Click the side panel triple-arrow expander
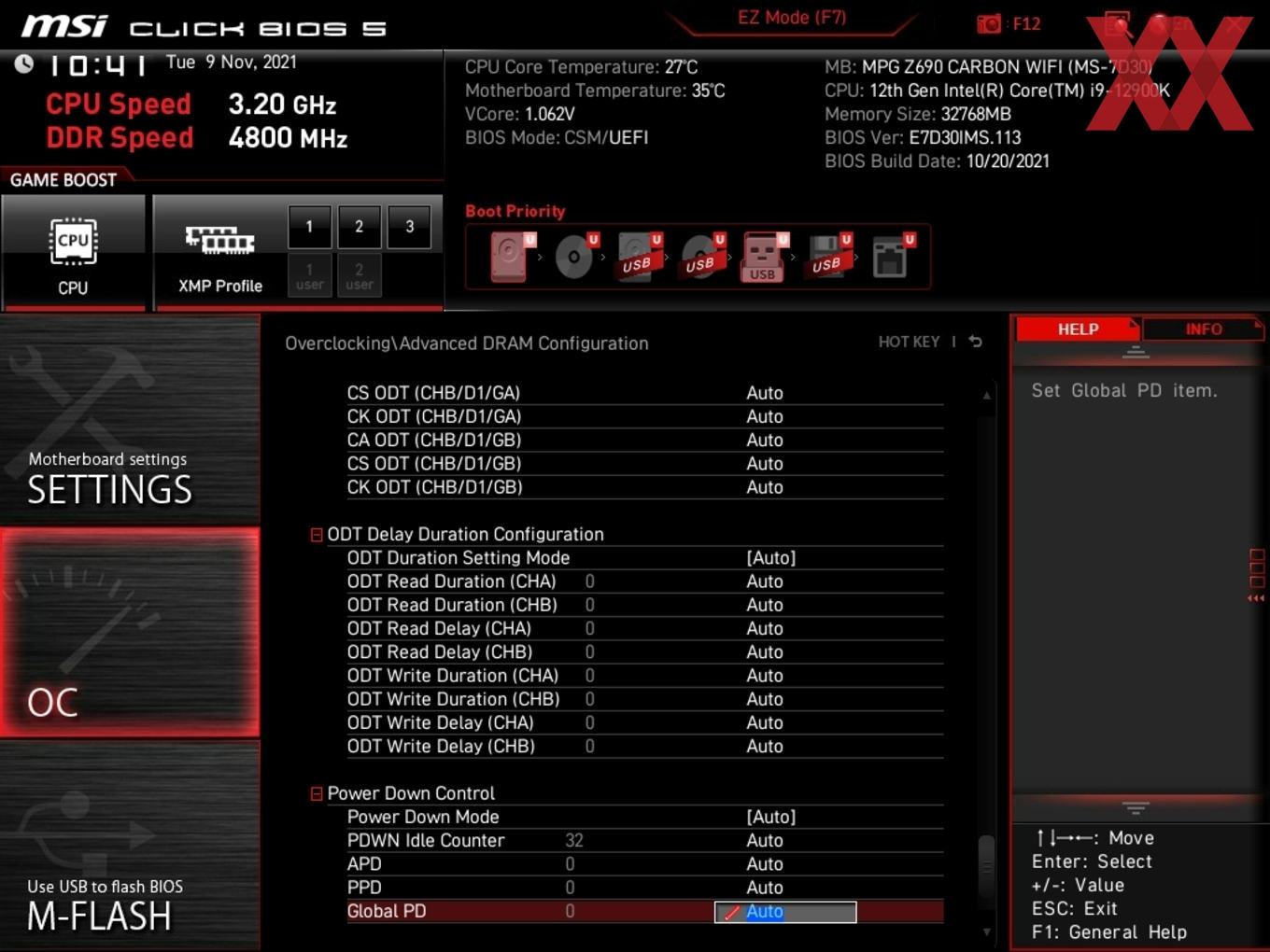Screen dimensions: 1270x952 [1256, 598]
